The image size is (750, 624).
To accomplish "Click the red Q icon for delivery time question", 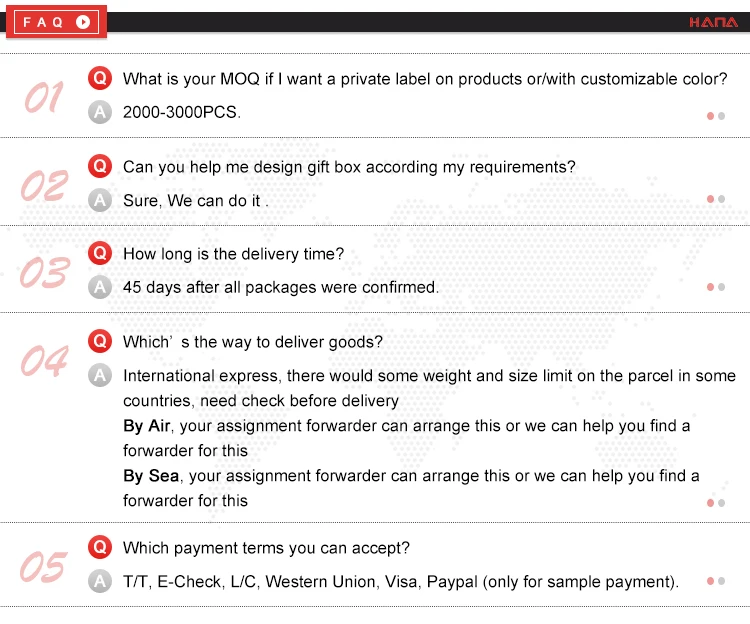I will point(100,253).
